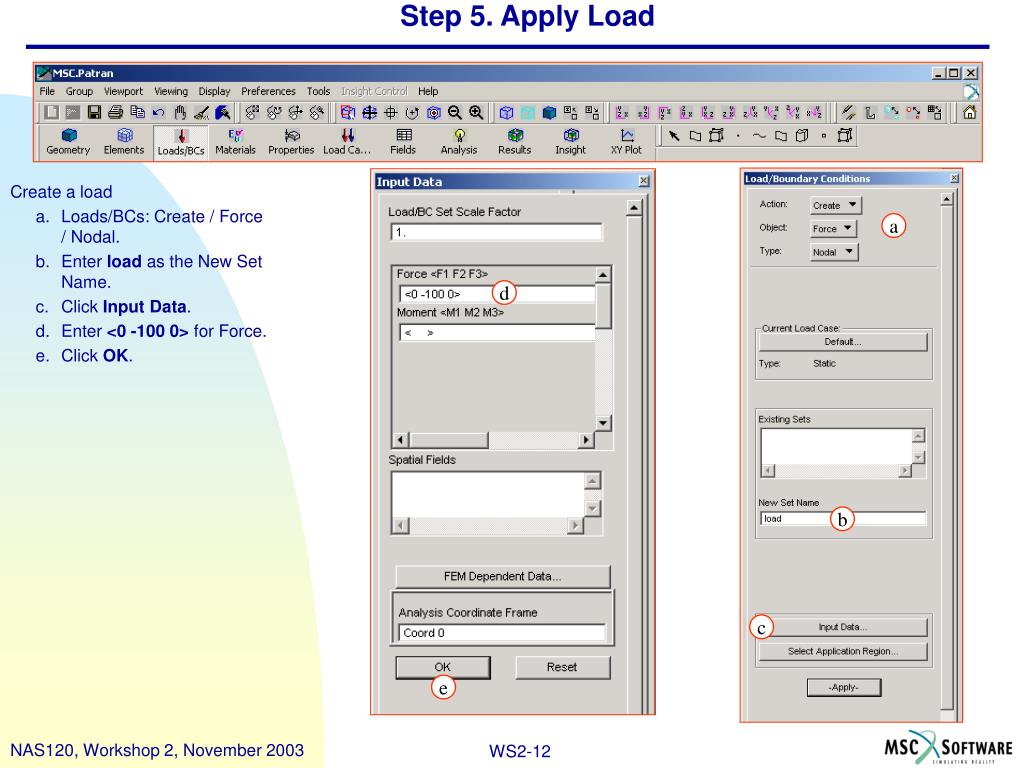Open the Preferences menu
This screenshot has width=1024, height=768.
268,91
